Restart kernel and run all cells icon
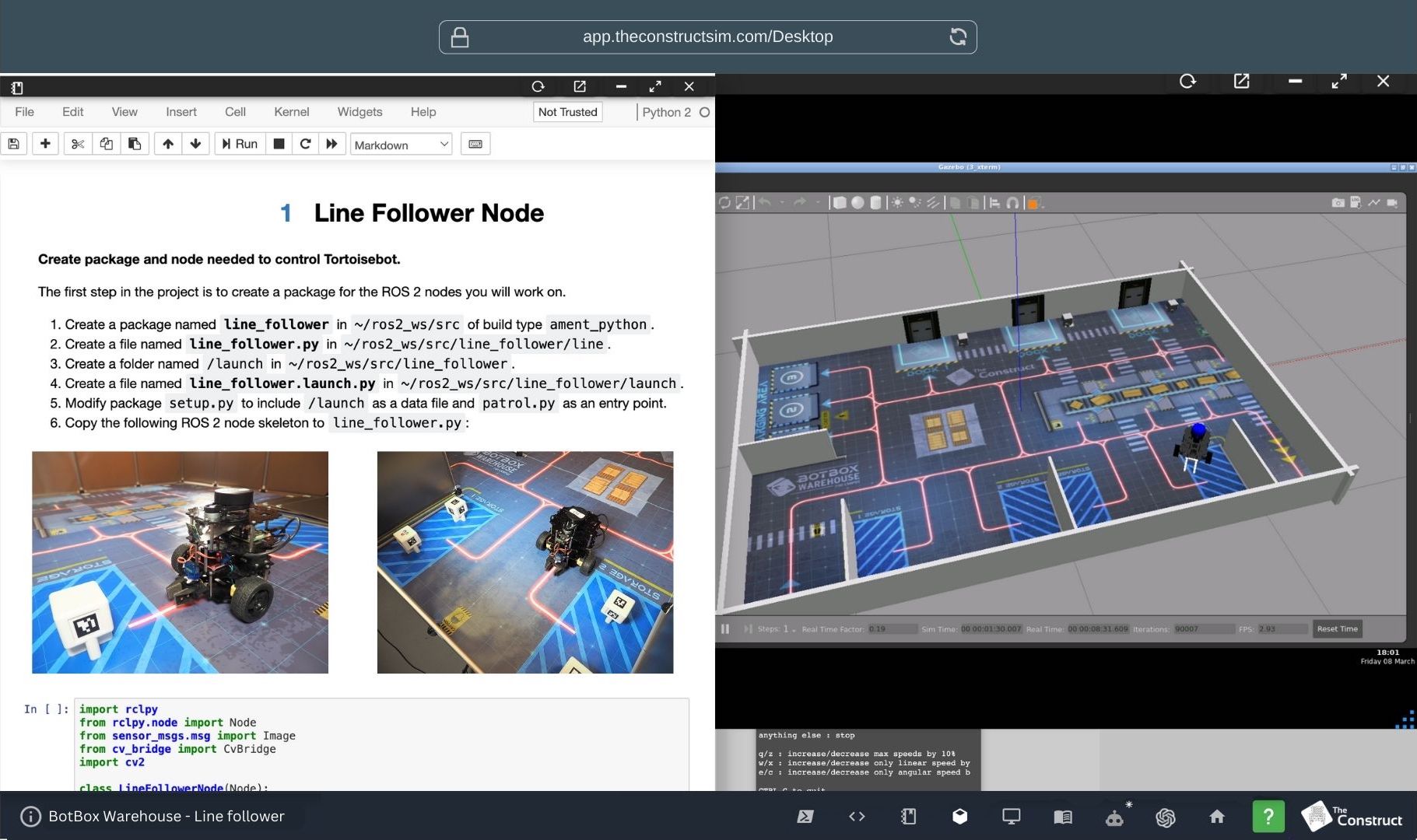This screenshot has width=1417, height=840. pyautogui.click(x=331, y=144)
